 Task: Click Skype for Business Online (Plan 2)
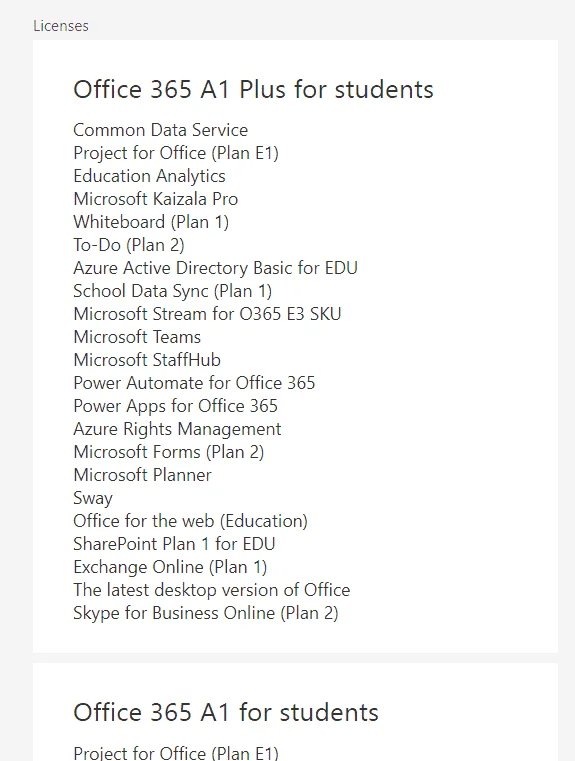[206, 613]
